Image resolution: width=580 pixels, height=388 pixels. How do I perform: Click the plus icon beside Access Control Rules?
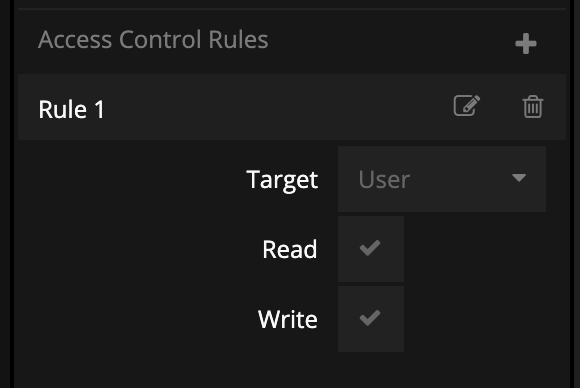pos(526,44)
